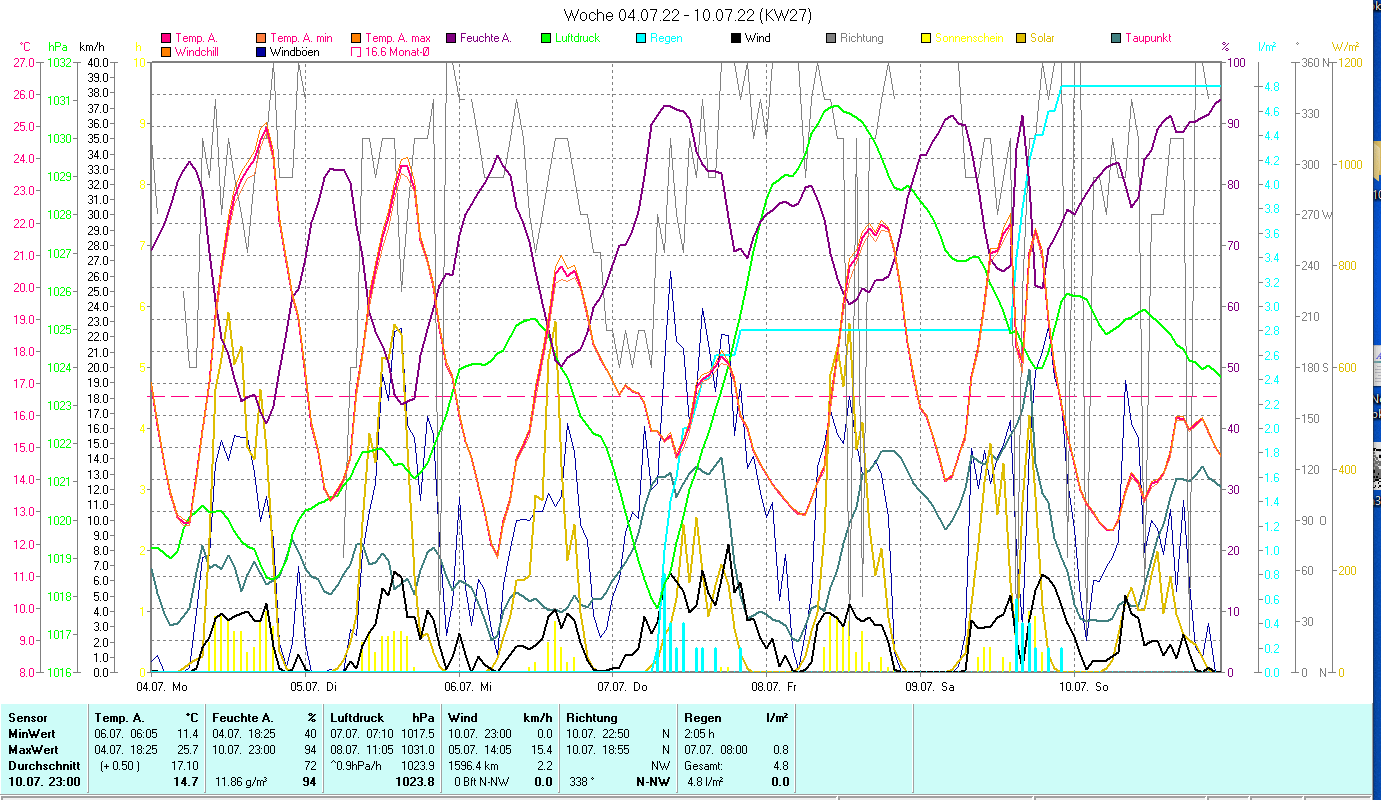
Task: Click the 'Luftdruck' column header in the data table
Action: pyautogui.click(x=358, y=718)
